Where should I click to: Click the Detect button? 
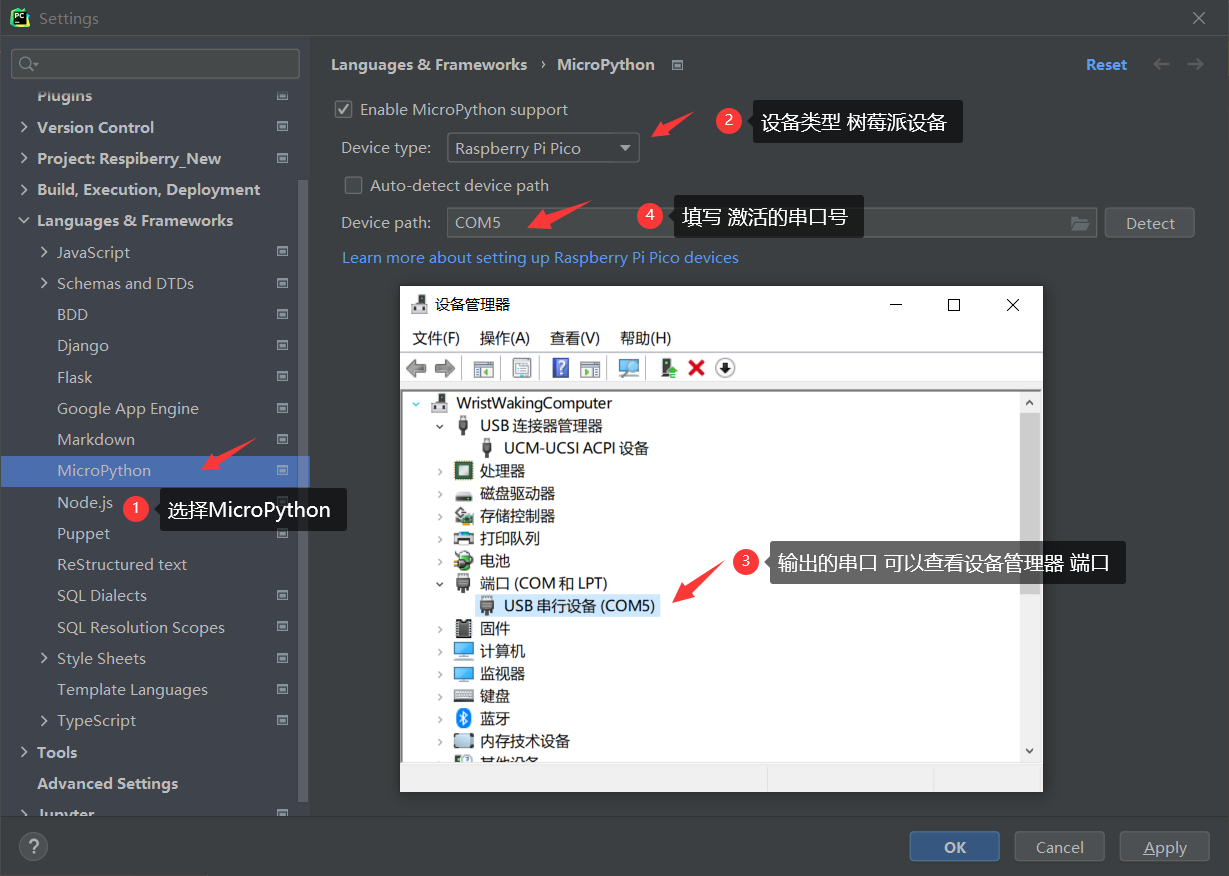tap(1150, 223)
